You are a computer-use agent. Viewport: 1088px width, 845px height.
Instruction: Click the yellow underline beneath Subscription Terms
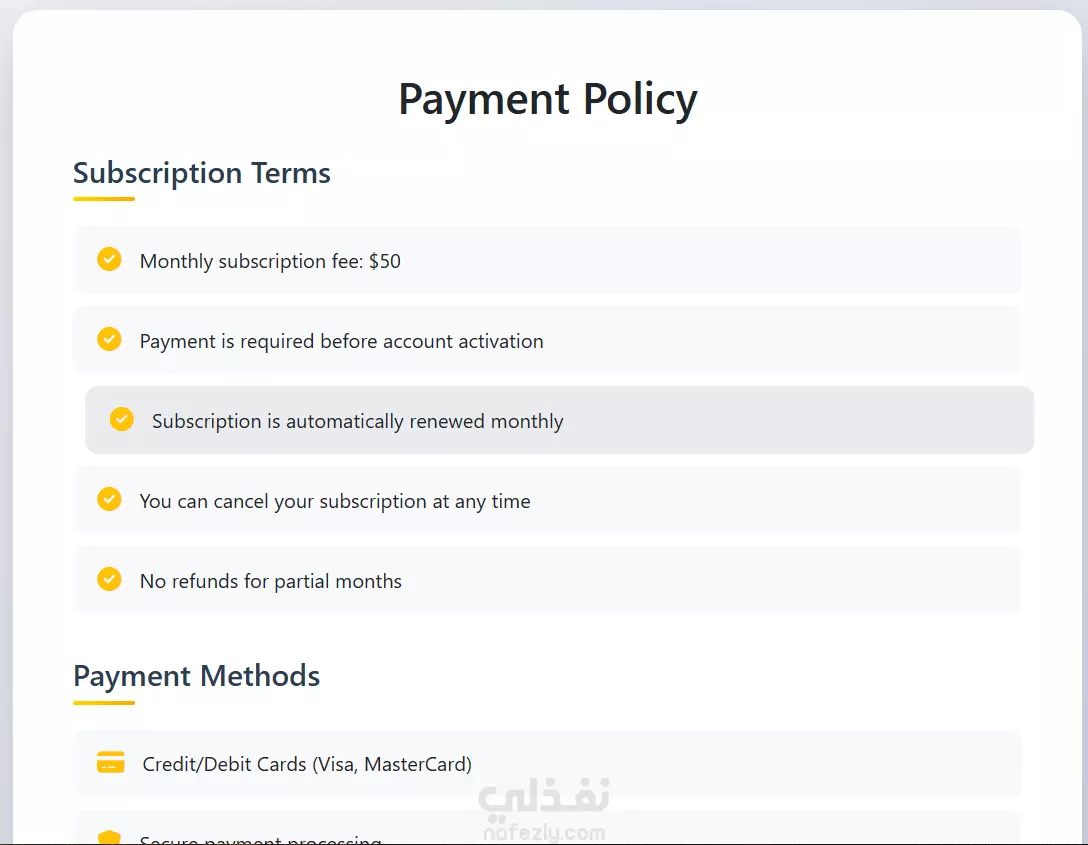tap(104, 199)
